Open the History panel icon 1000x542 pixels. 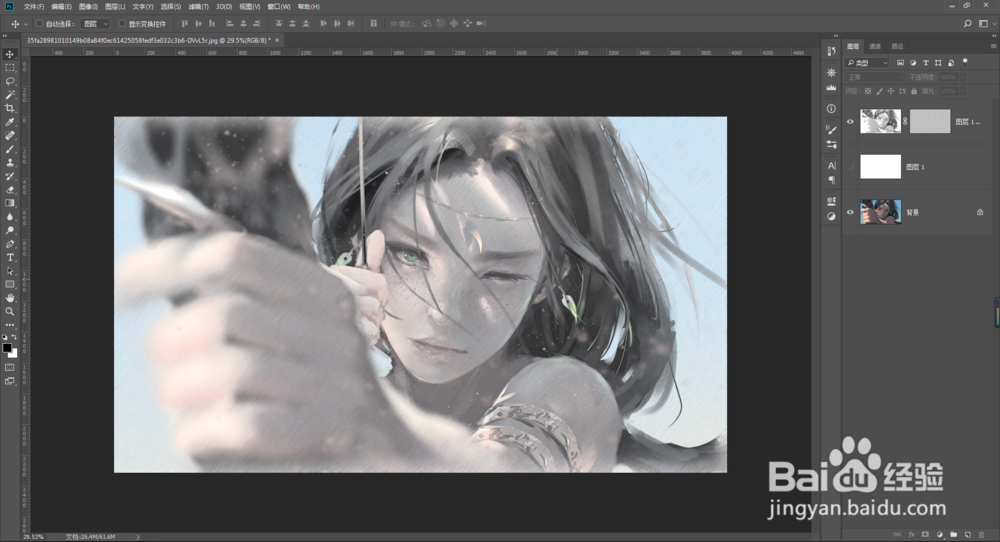tap(831, 52)
